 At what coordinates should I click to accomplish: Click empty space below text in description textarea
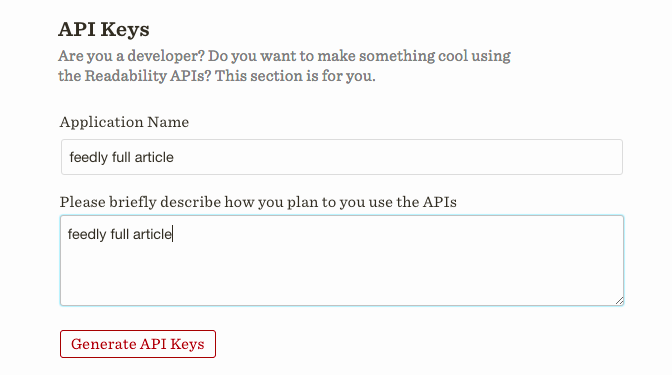coord(342,276)
